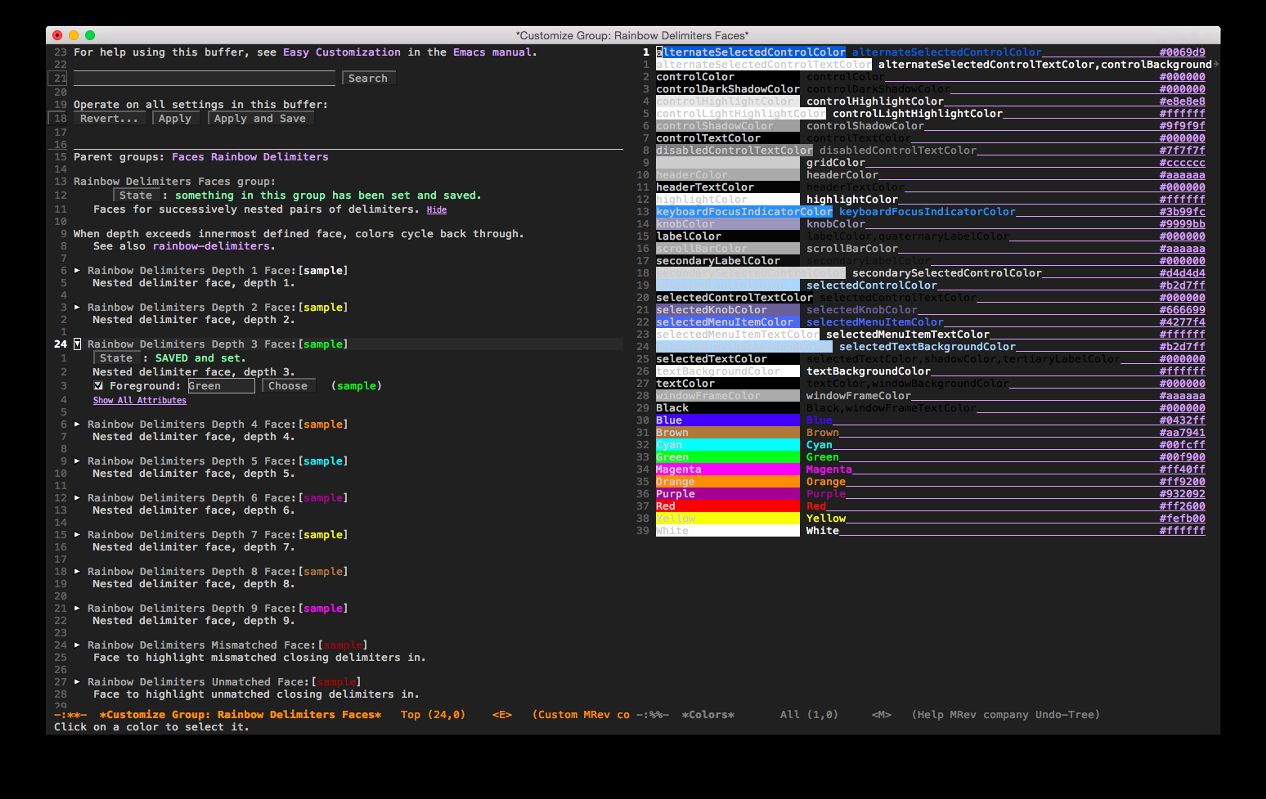Pick the Brown swatch in Colors list
Viewport: 1266px width, 799px height.
pyautogui.click(x=728, y=433)
